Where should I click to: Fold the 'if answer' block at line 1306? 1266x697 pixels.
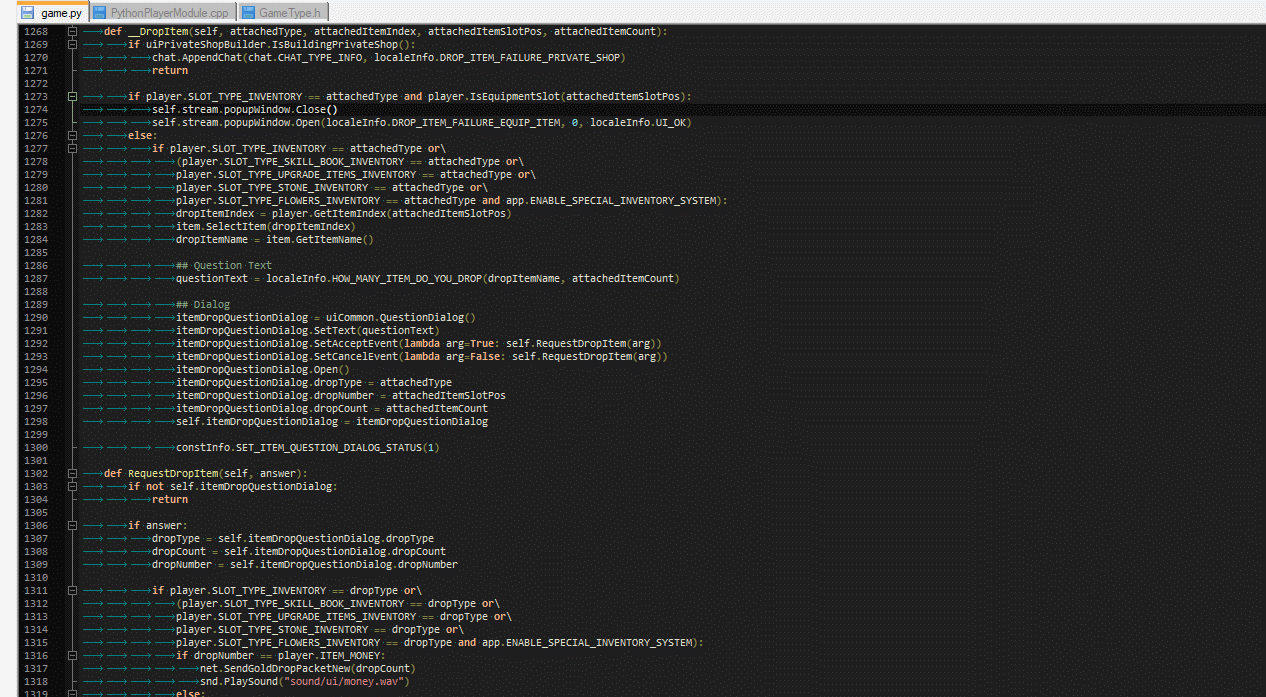[x=73, y=526]
